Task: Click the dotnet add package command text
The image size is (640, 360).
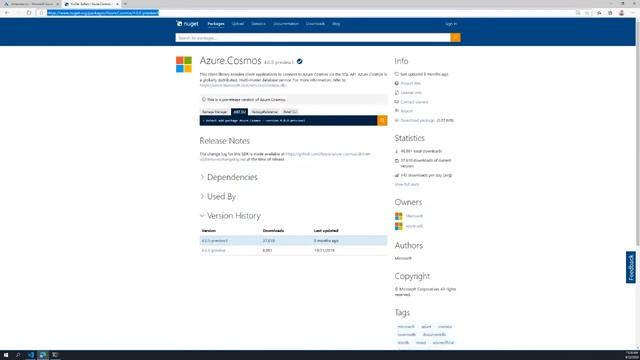Action: pyautogui.click(x=254, y=120)
